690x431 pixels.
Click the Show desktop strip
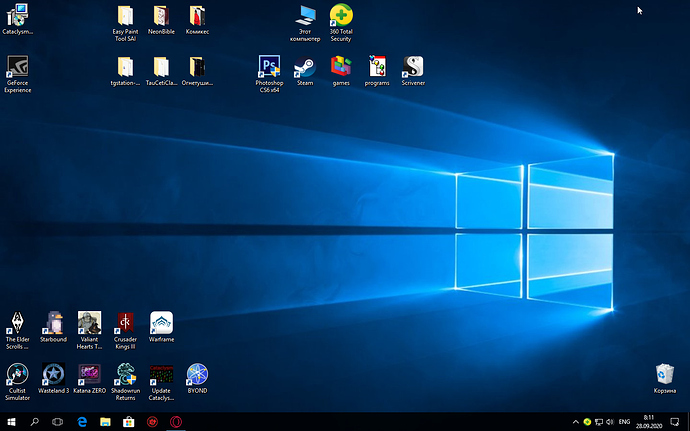[688, 422]
